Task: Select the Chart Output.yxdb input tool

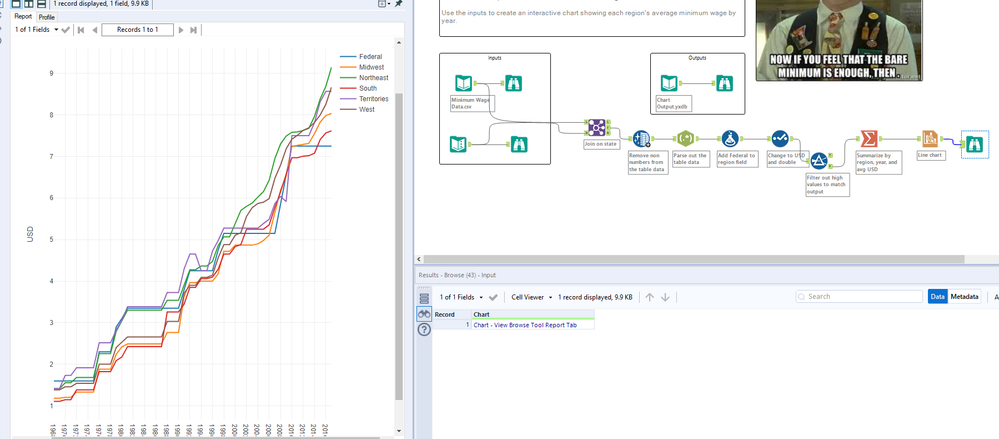Action: 670,84
